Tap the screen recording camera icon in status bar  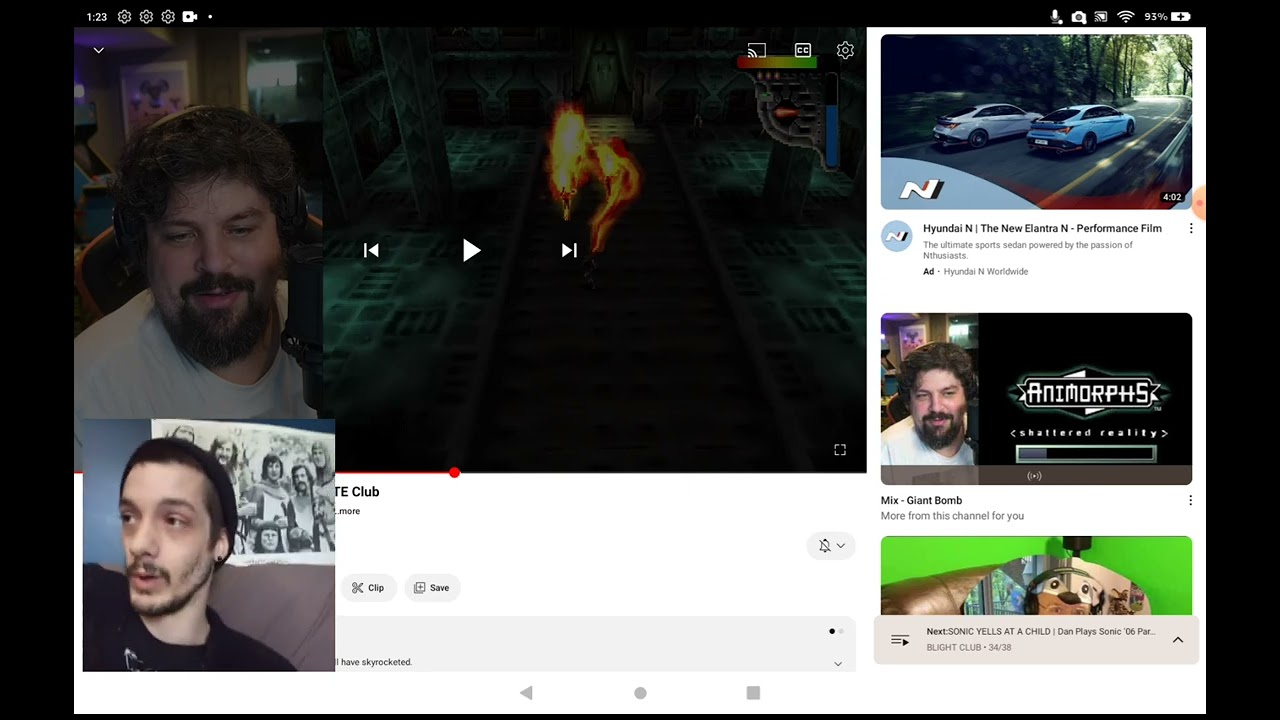(x=190, y=17)
